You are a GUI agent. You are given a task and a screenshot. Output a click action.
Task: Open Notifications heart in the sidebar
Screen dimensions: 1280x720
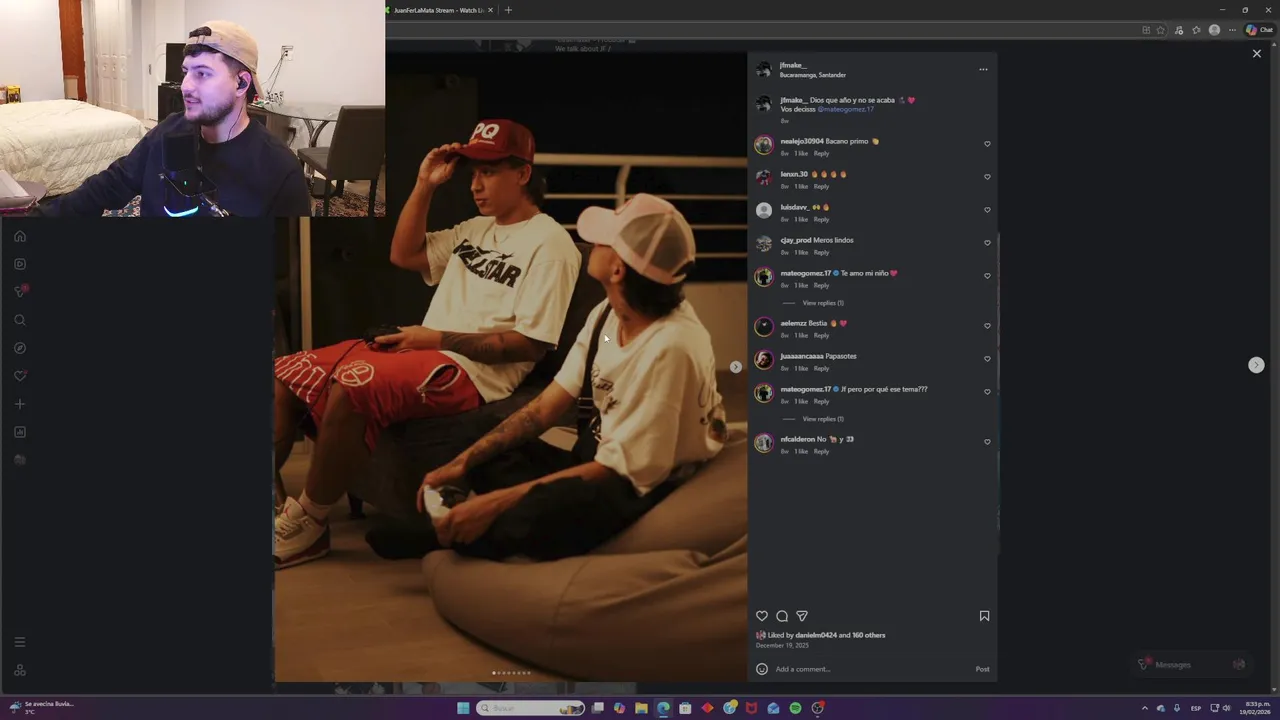point(20,376)
